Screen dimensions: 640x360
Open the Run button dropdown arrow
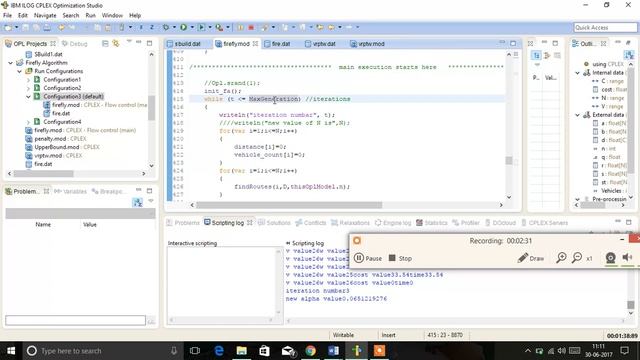pyautogui.click(x=192, y=27)
